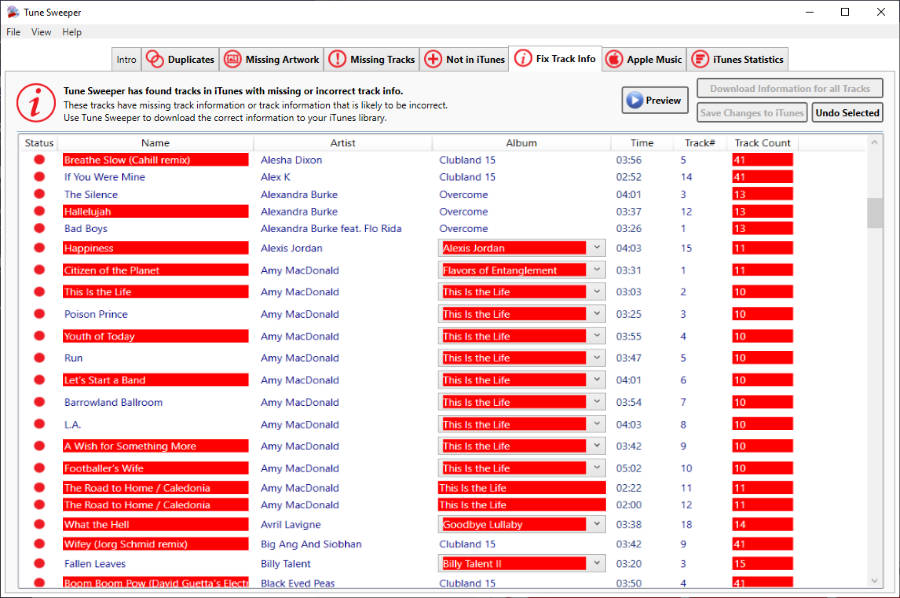
Task: Click red status dot for Breathe Slow
Action: point(39,160)
